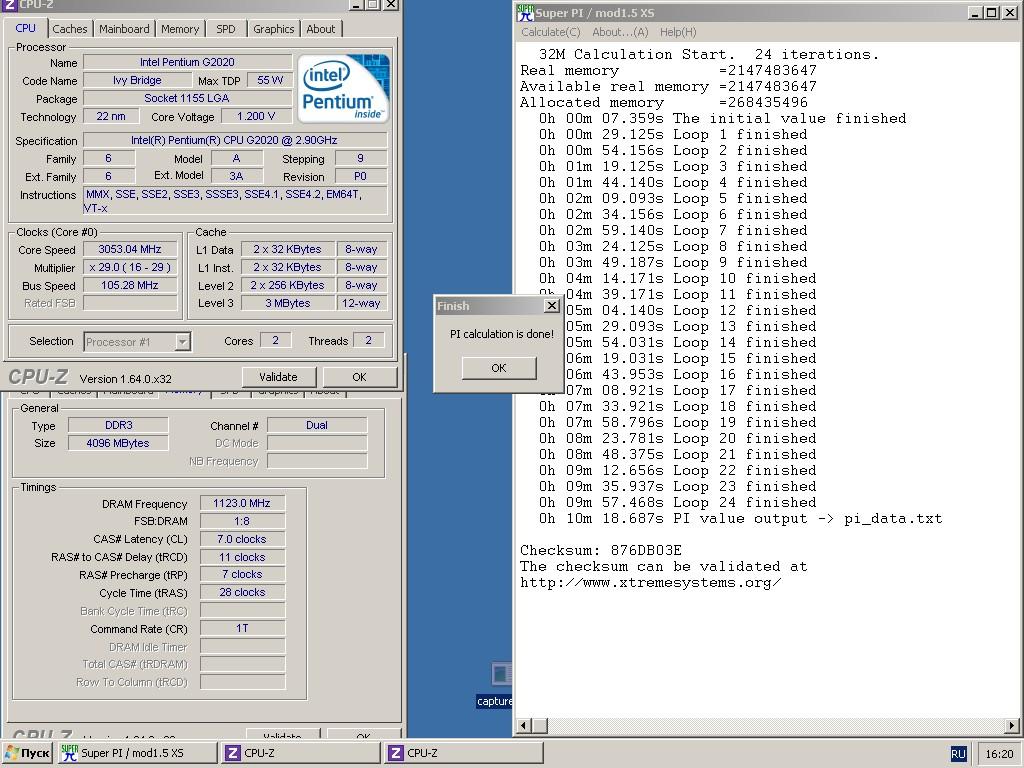Select the CPU tab in CPU-Z
1024x768 pixels.
(x=25, y=28)
